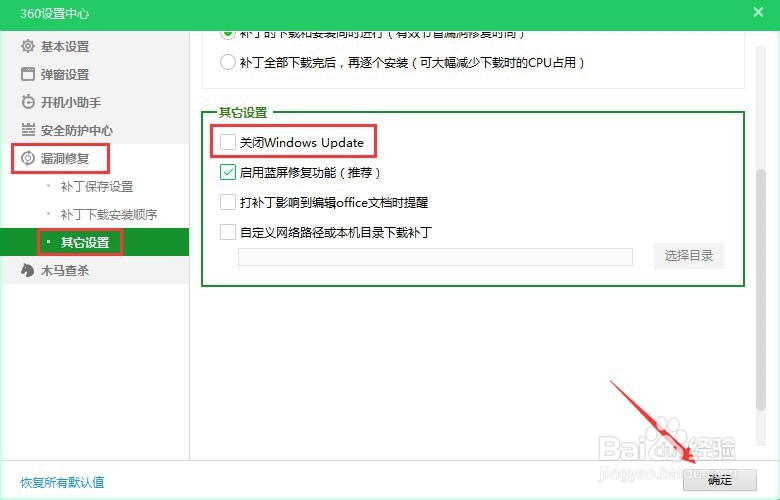
Task: Enable 关闭Windows Update checkbox
Action: [227, 142]
